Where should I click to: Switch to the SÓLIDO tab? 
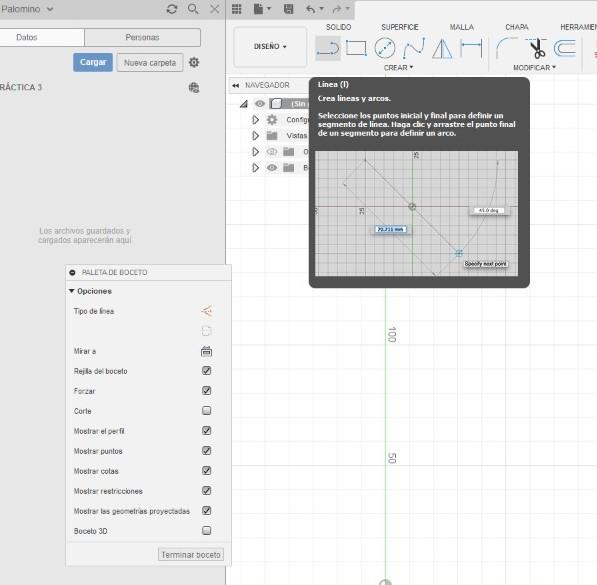coord(338,27)
